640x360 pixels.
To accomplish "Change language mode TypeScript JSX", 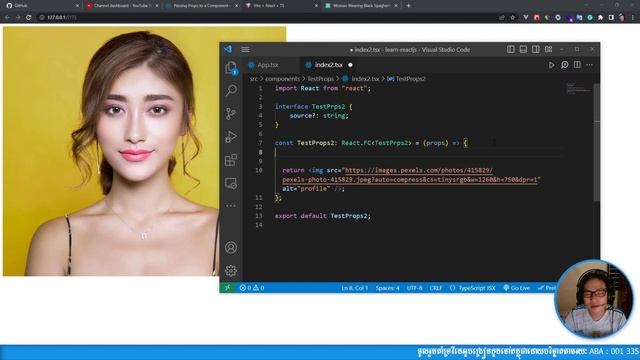I will [x=473, y=288].
